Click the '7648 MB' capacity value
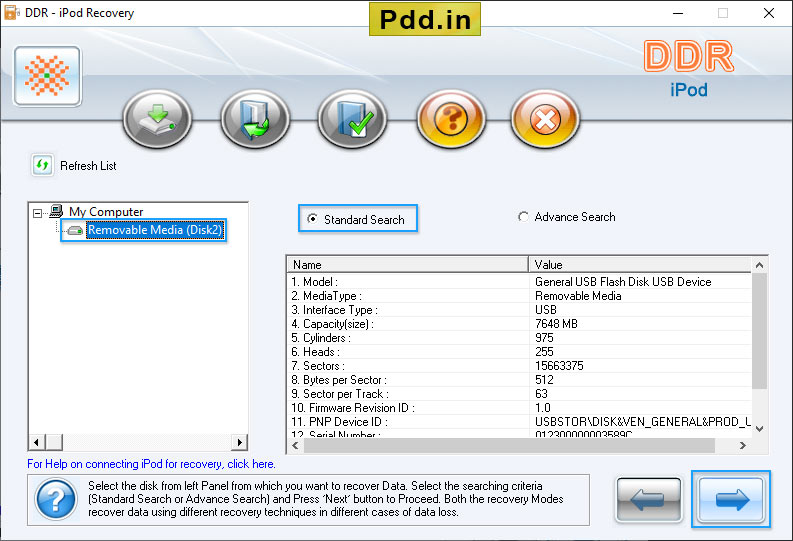Screen dimensions: 793x541 [x=556, y=324]
